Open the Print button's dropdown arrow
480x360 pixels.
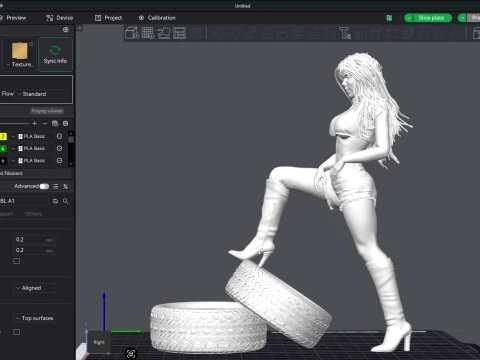pyautogui.click(x=462, y=18)
